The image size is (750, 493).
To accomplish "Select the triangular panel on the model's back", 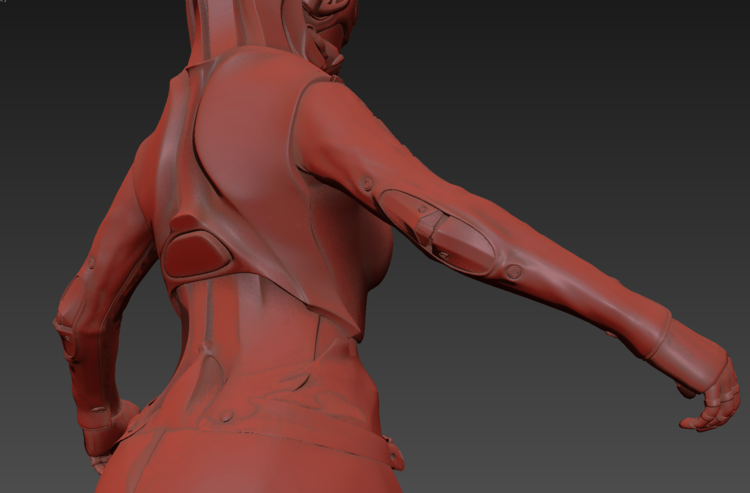I will pos(197,254).
